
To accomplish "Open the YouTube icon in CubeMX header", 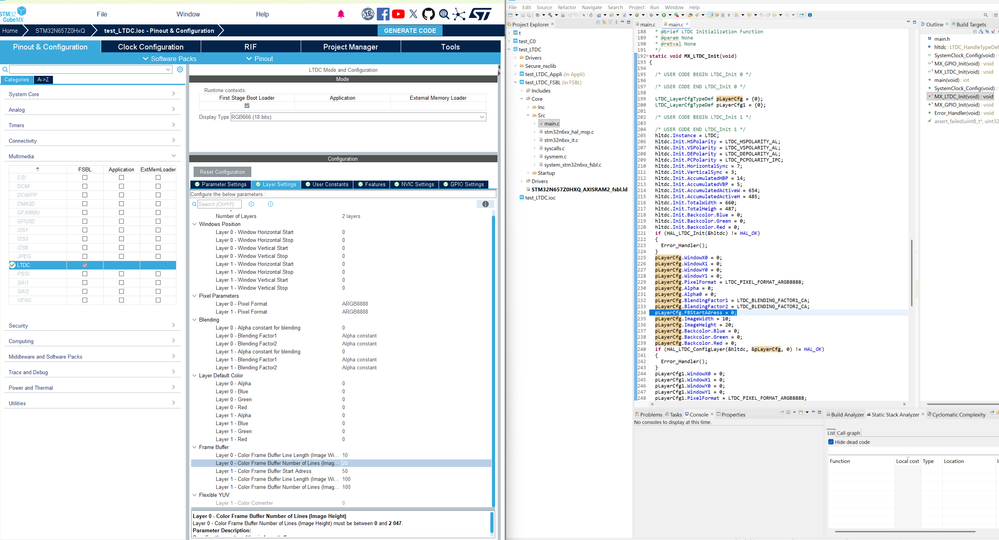I will 398,14.
